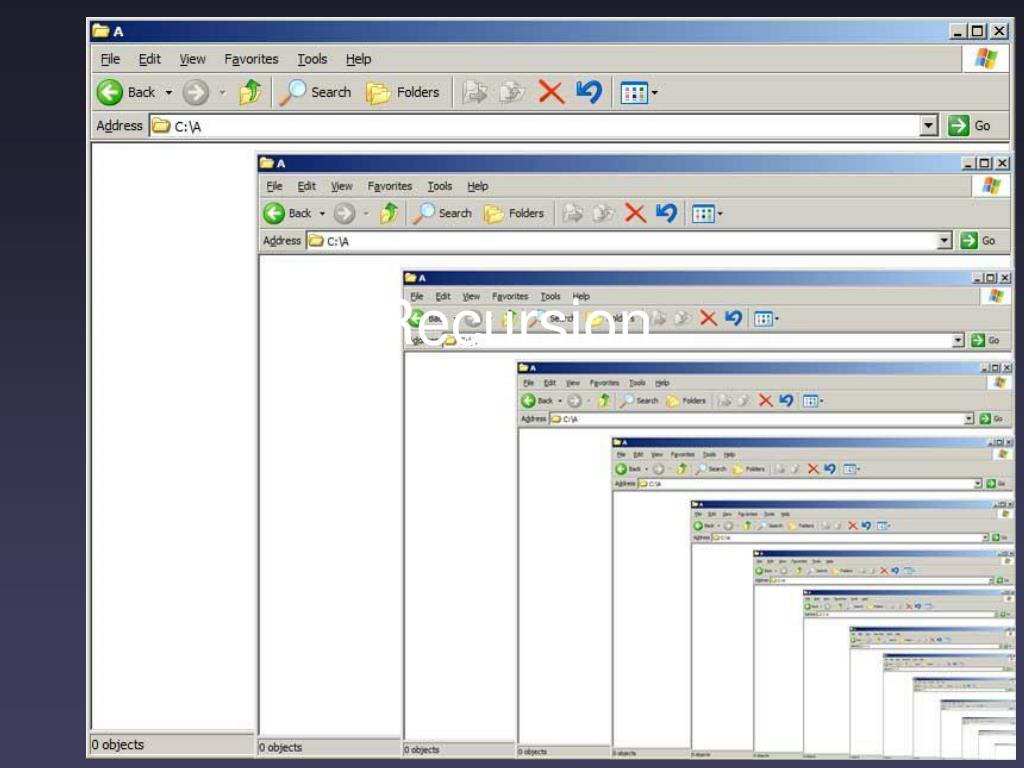Toggle Folders in the second nested window
This screenshot has width=1024, height=768.
514,213
